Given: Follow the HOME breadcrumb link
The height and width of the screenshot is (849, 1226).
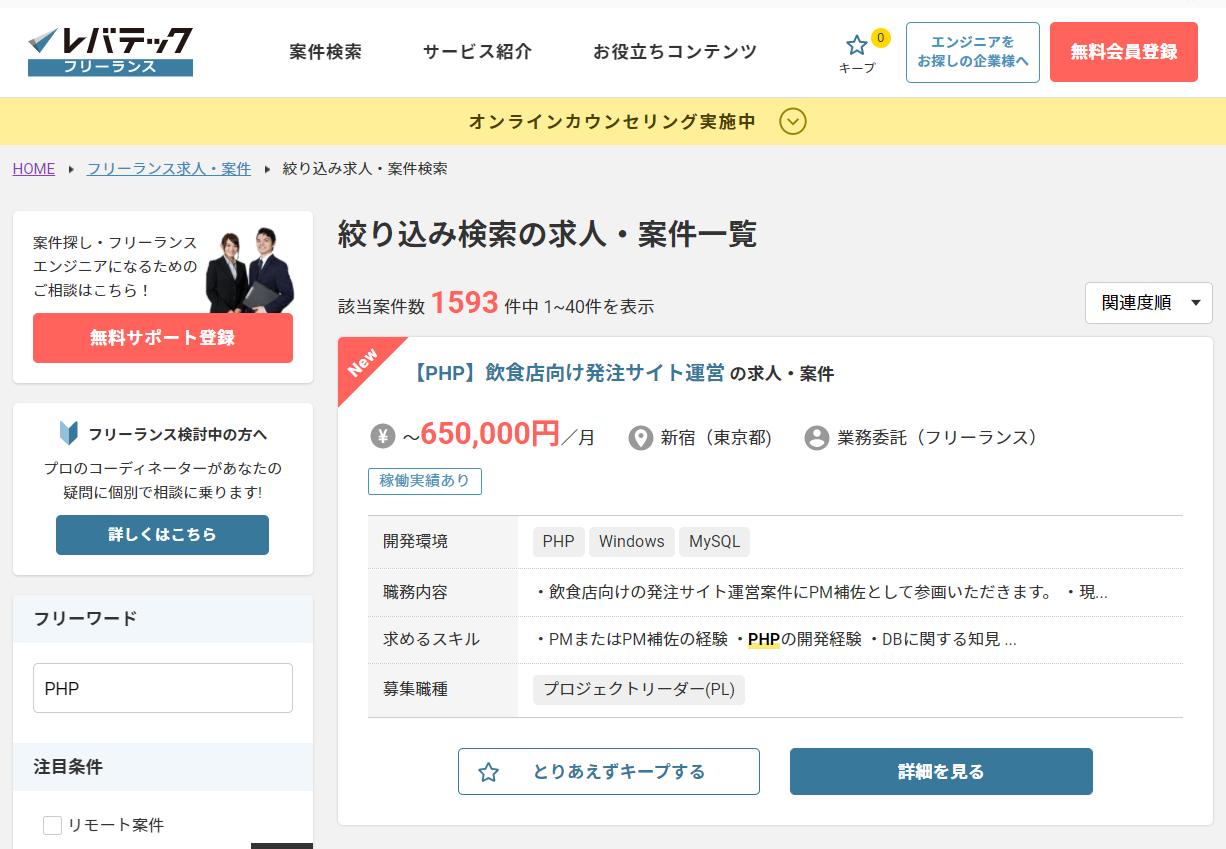Looking at the screenshot, I should [x=34, y=169].
